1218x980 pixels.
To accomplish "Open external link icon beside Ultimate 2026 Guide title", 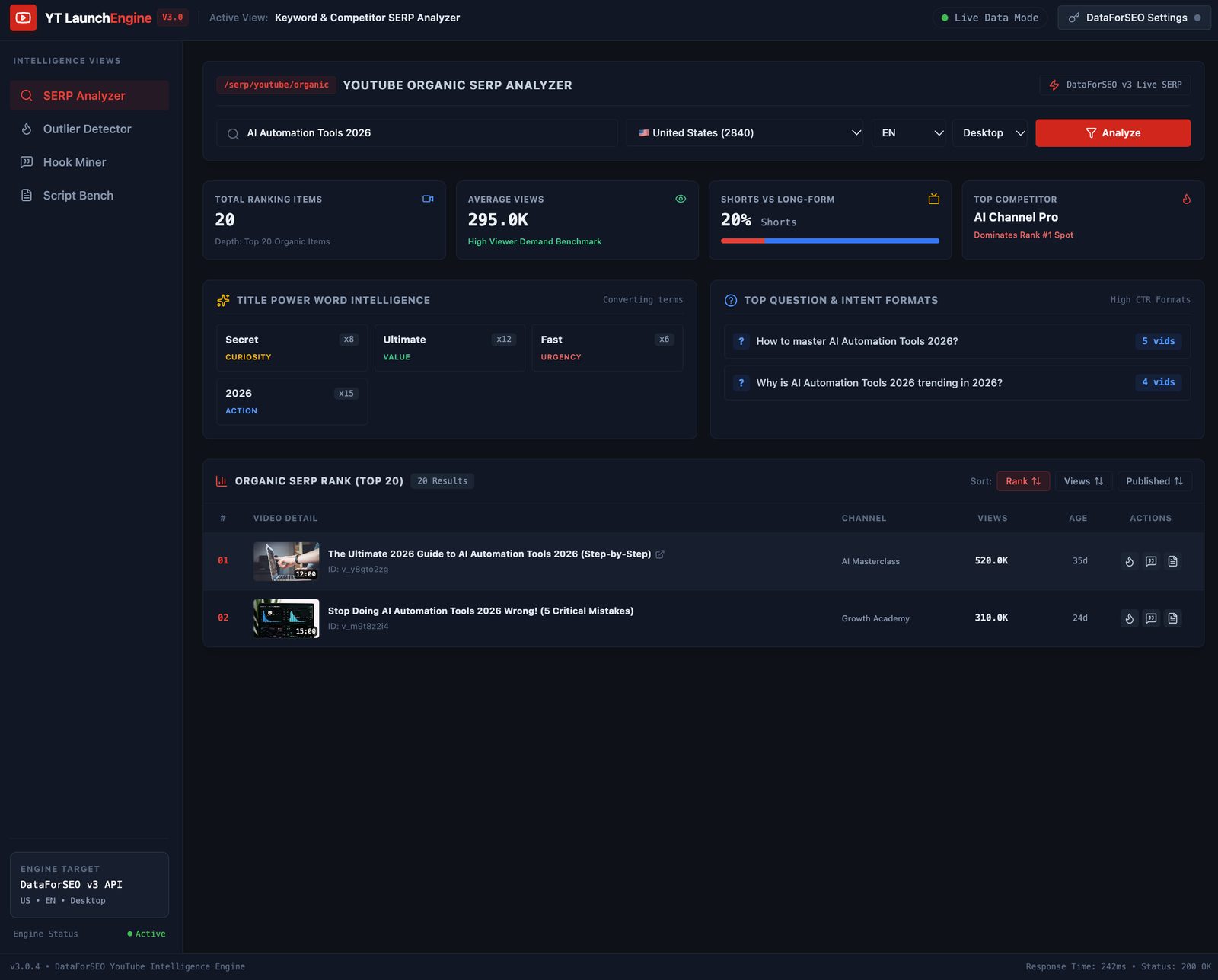I will [660, 554].
